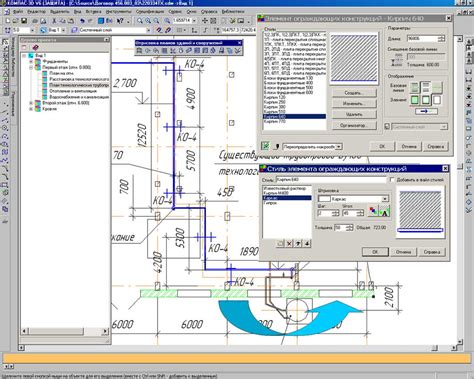Click the New document icon in toolbar

(x=8, y=21)
